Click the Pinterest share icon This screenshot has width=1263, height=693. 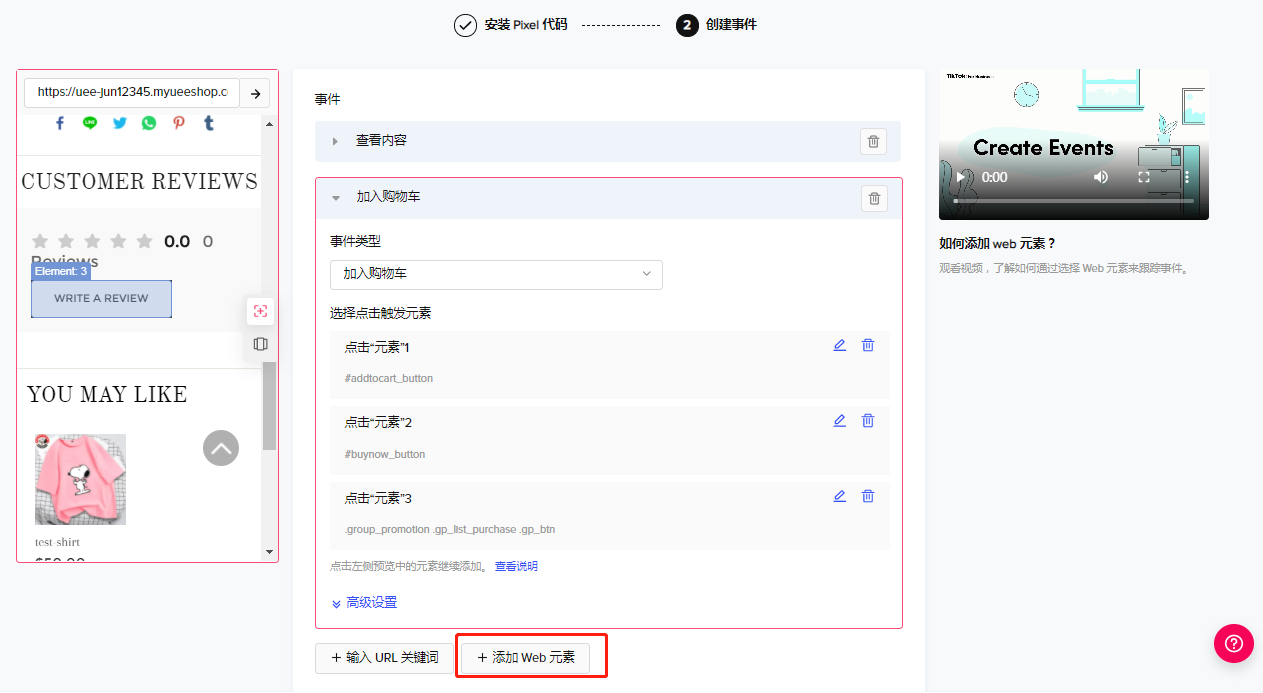[x=179, y=123]
